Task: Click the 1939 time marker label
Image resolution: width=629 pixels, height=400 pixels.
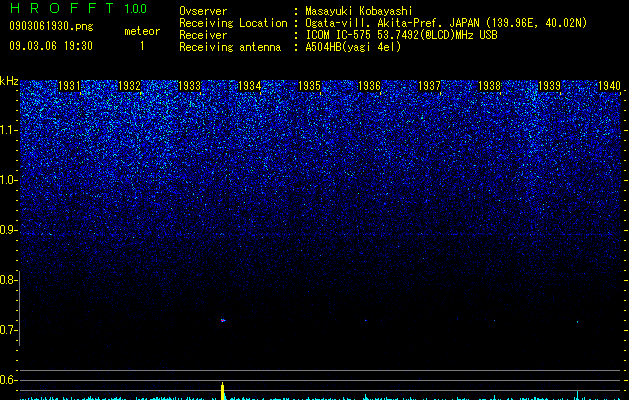Action: point(550,86)
